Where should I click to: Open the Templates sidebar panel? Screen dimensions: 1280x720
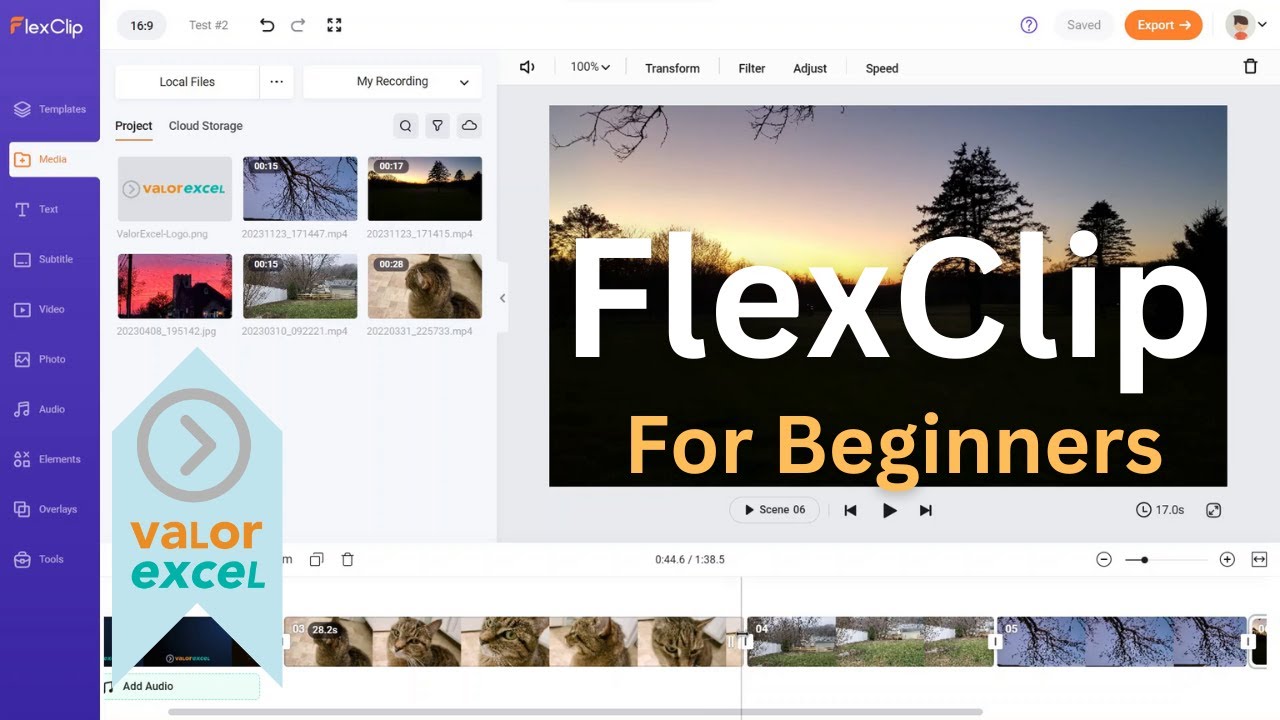click(50, 109)
